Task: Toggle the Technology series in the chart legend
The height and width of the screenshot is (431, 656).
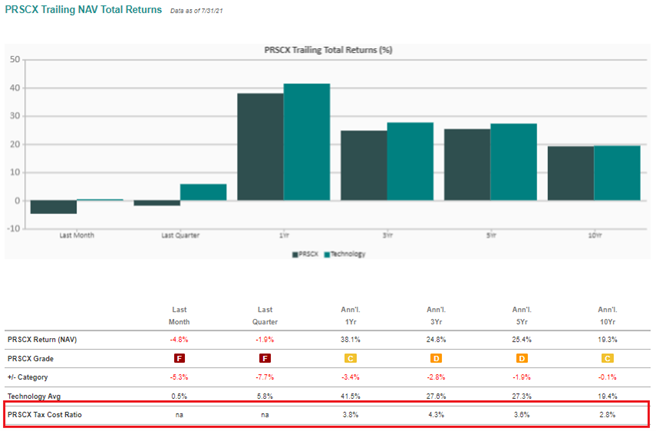Action: tap(345, 254)
